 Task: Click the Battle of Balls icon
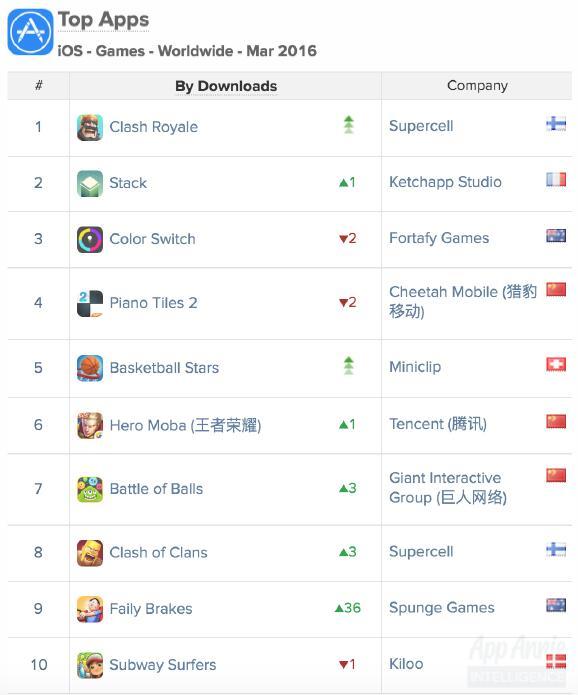click(x=90, y=489)
